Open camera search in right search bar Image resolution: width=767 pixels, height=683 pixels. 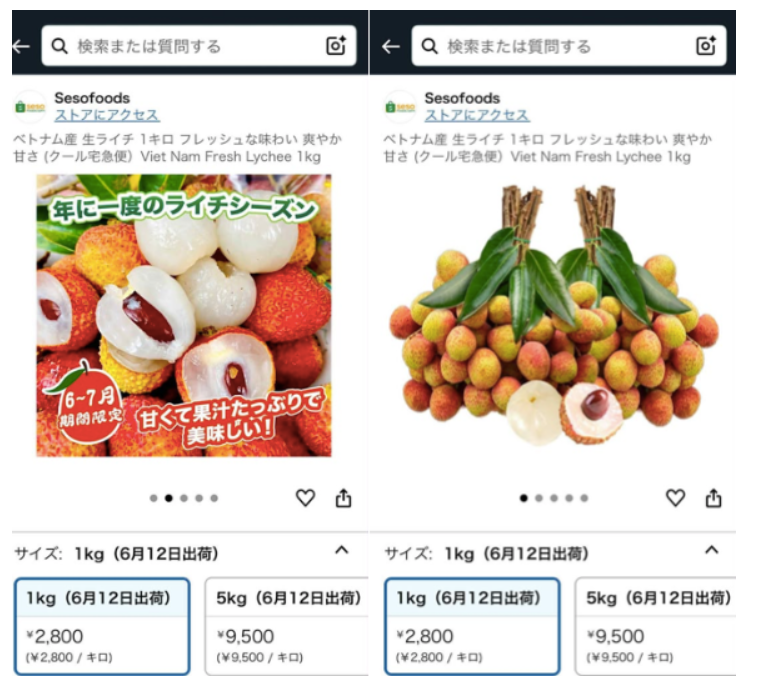point(706,46)
